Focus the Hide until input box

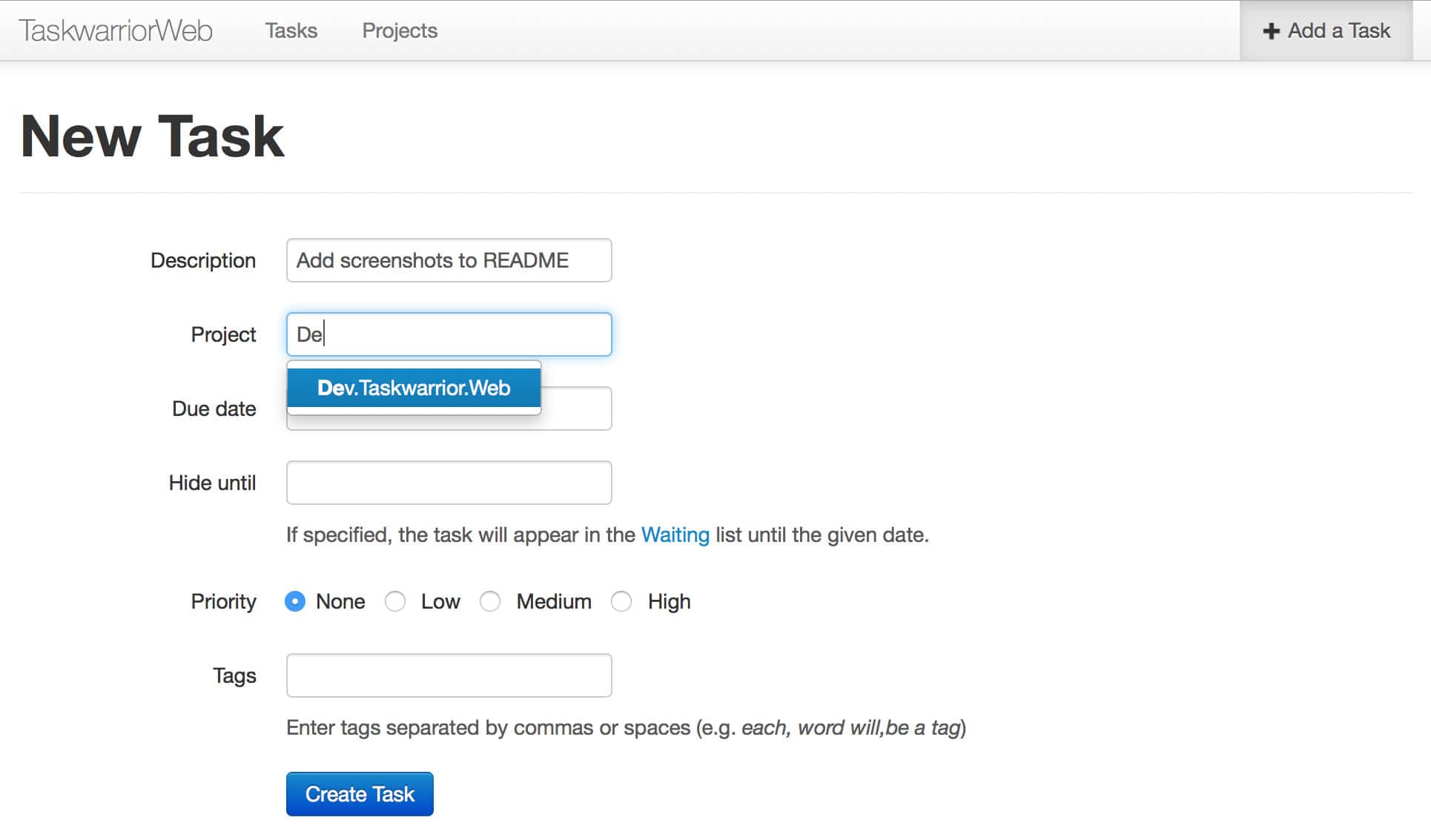point(449,483)
